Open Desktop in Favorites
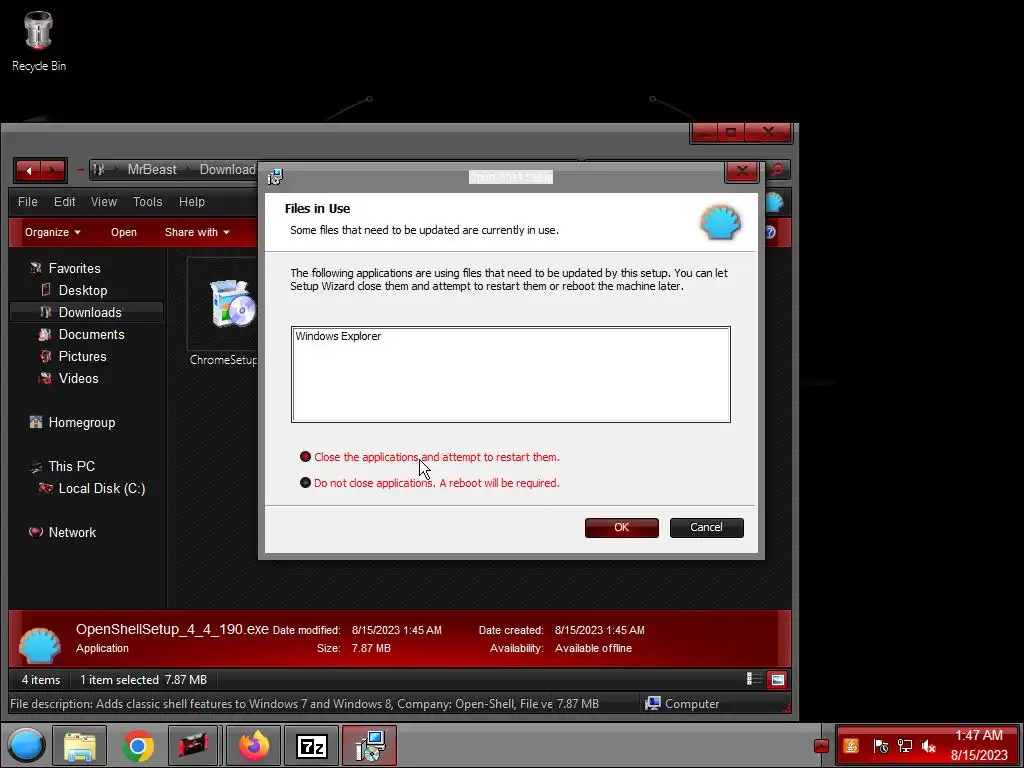1024x768 pixels. (83, 291)
